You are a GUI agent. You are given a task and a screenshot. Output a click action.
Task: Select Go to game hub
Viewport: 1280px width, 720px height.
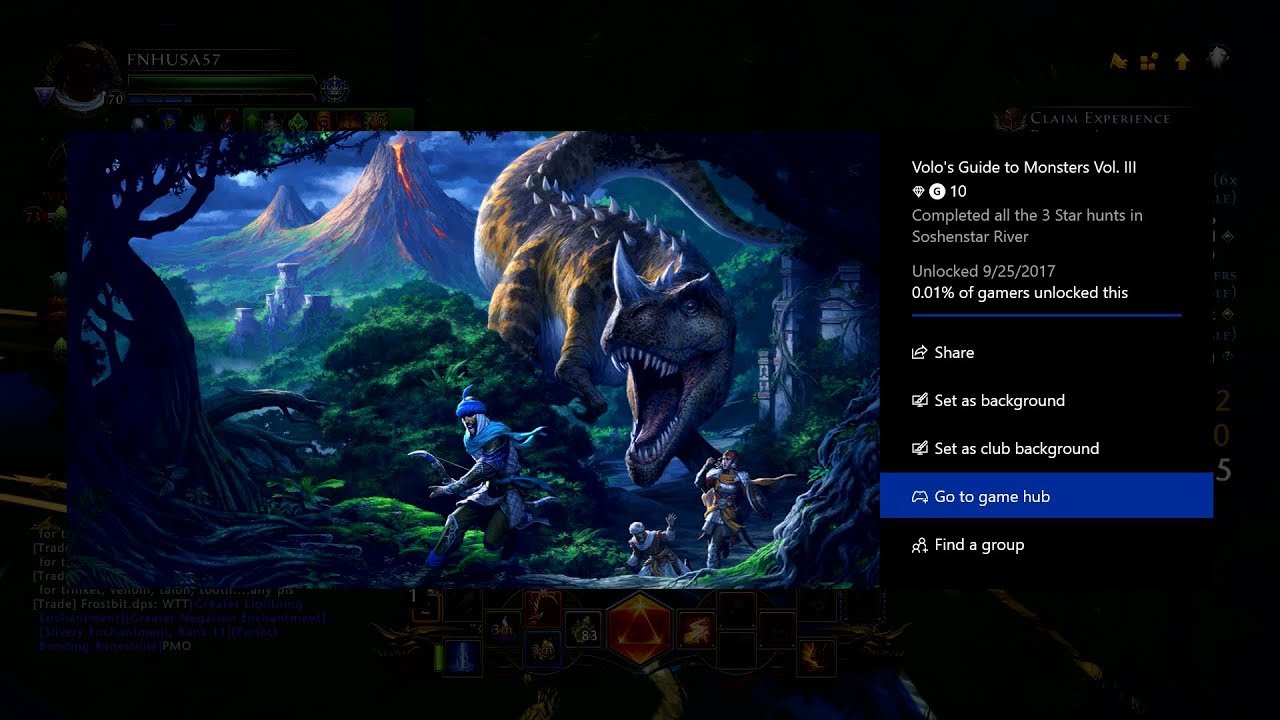[1046, 496]
